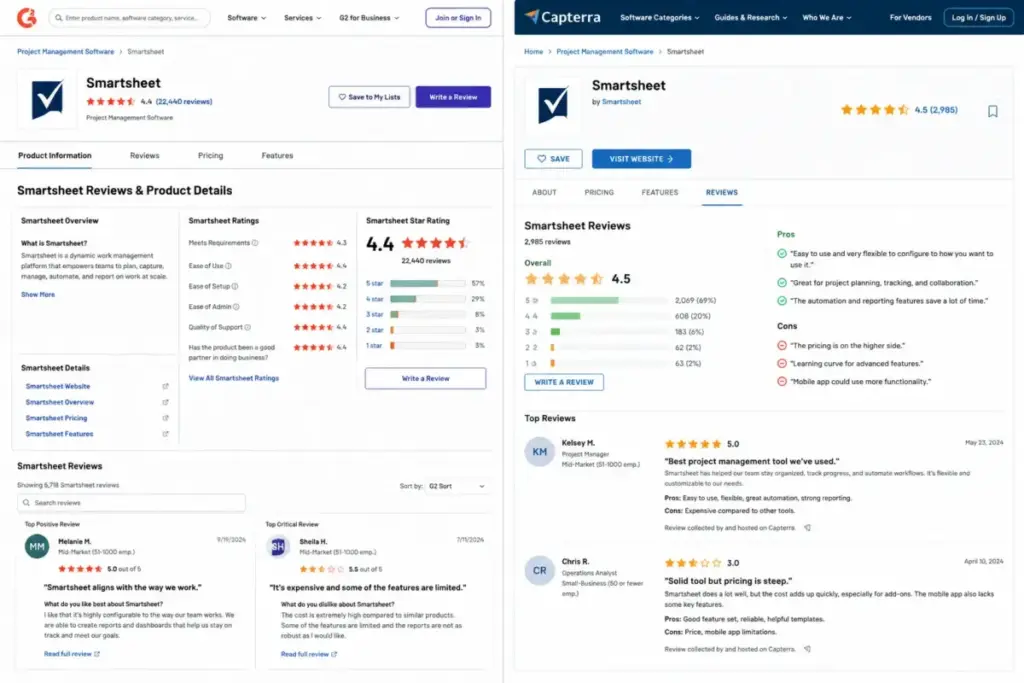Open Capterra ABOUT tab
Viewport: 1024px width, 683px height.
point(544,193)
